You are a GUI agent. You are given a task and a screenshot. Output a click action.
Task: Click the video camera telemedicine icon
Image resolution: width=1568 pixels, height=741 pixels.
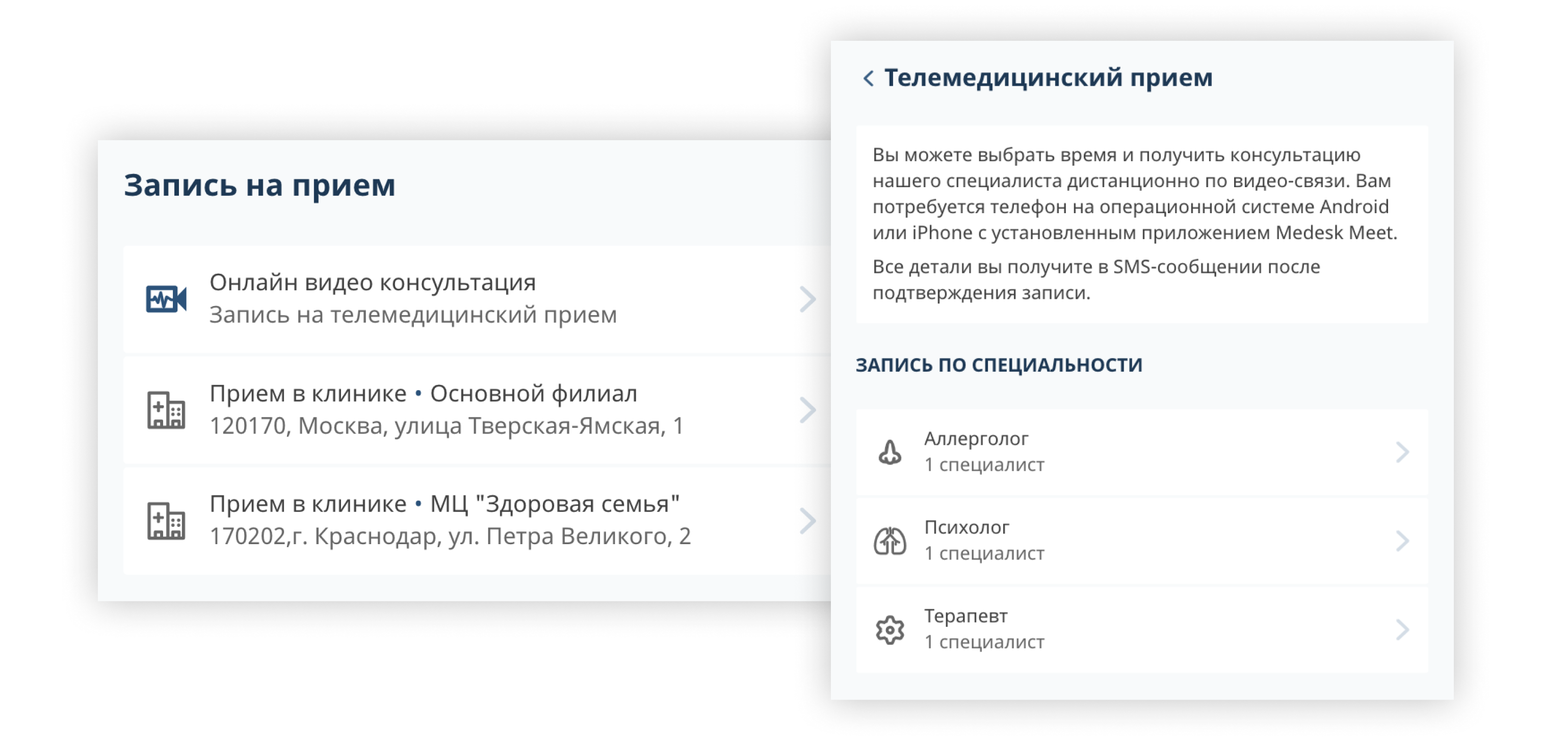point(166,299)
